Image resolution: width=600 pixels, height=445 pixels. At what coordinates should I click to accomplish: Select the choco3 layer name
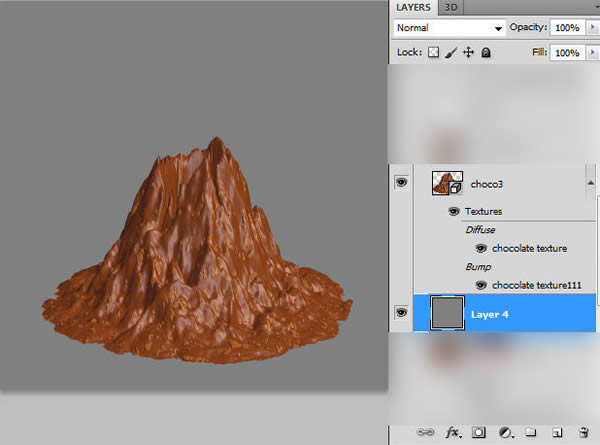point(487,184)
